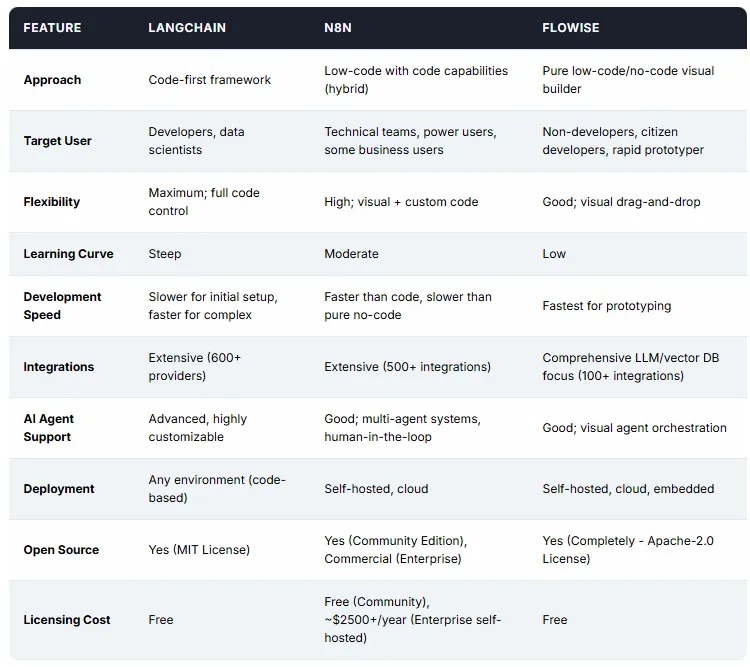The width and height of the screenshot is (750, 667).
Task: Click the FLOWISE column header
Action: 571,28
